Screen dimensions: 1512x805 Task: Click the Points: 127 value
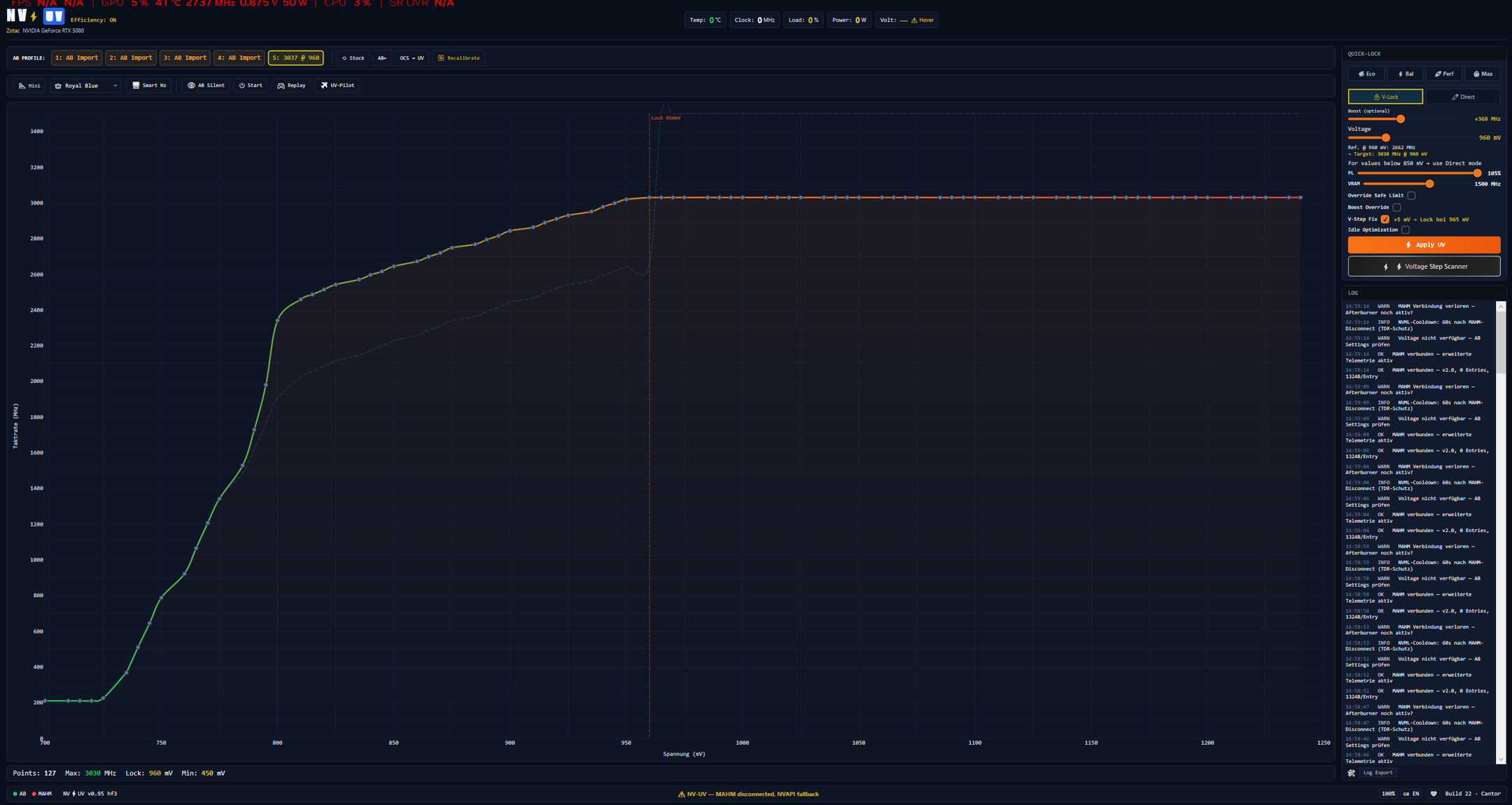[34, 773]
